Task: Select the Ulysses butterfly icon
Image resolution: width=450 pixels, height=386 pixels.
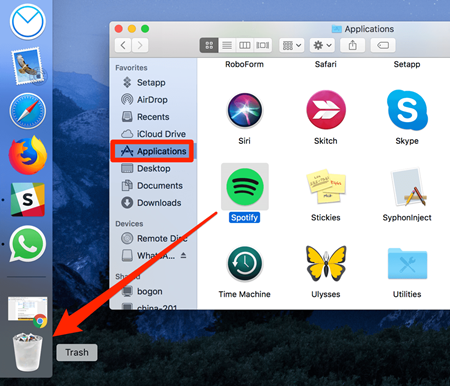Action: (x=326, y=264)
